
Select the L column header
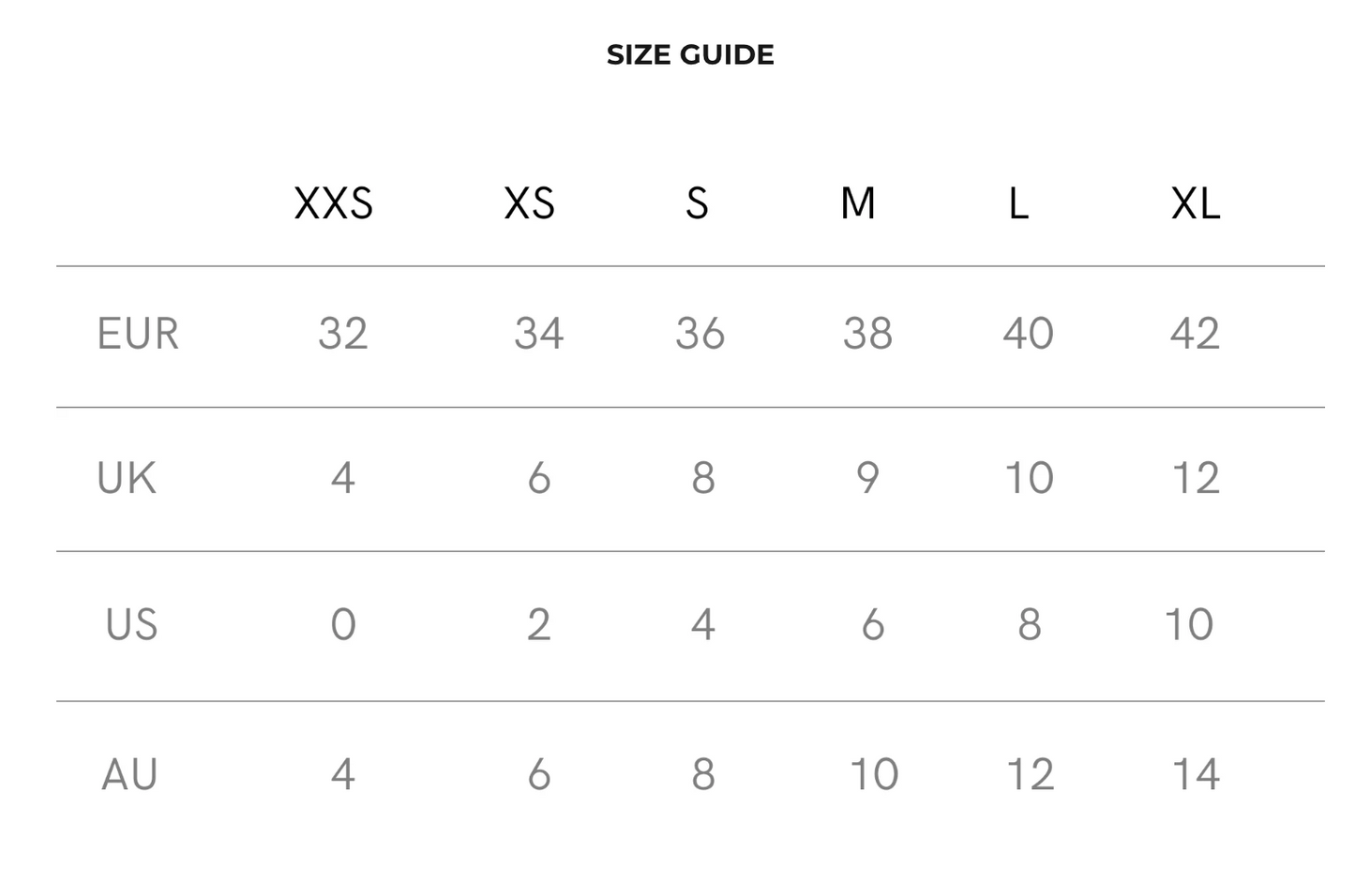click(x=1018, y=203)
